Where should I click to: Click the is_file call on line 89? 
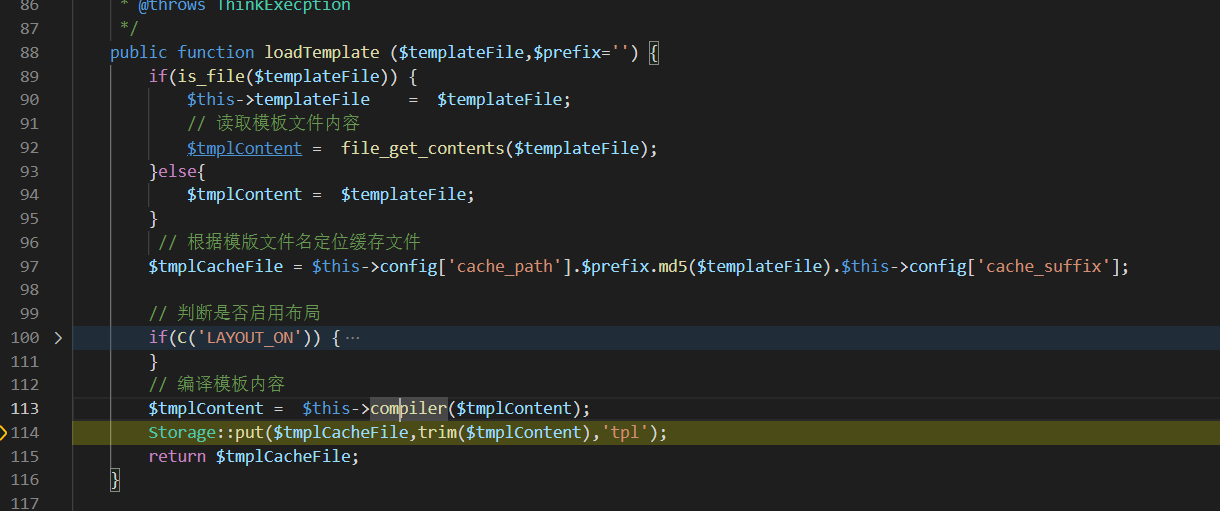(210, 76)
